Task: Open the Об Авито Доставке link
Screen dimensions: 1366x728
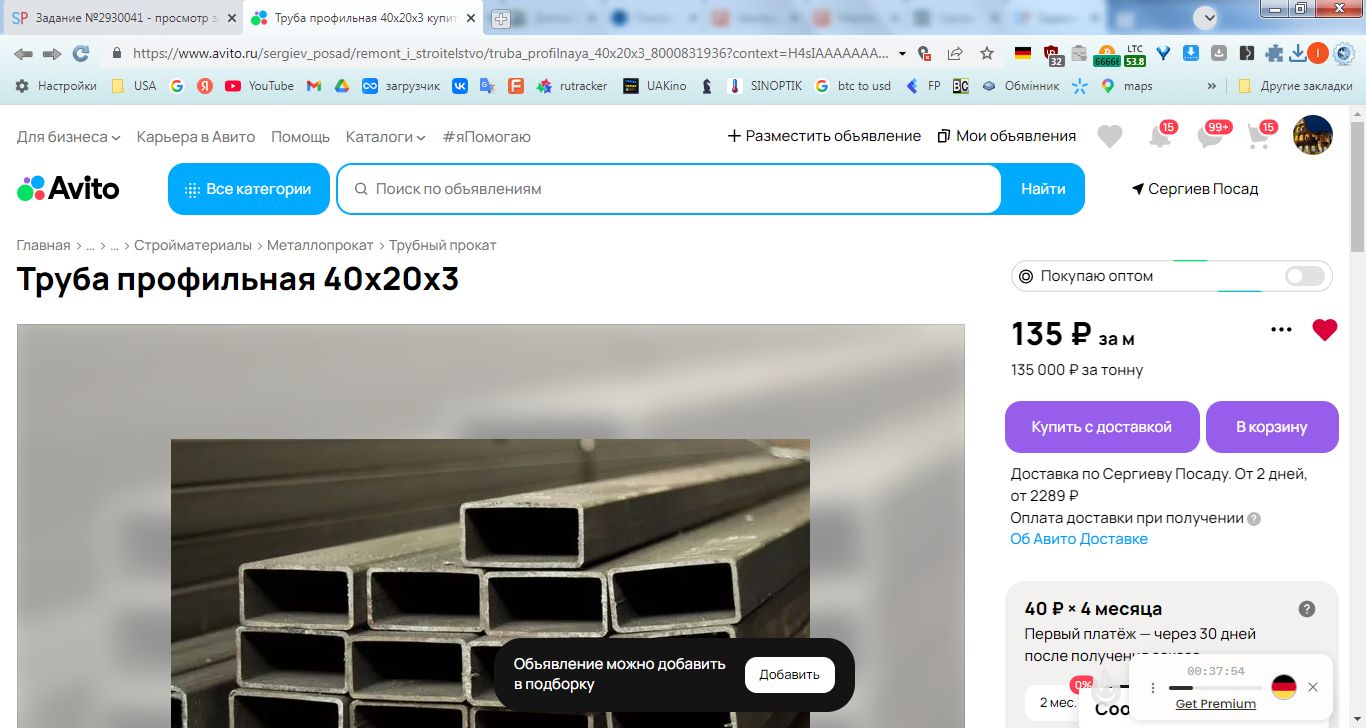Action: (x=1079, y=539)
